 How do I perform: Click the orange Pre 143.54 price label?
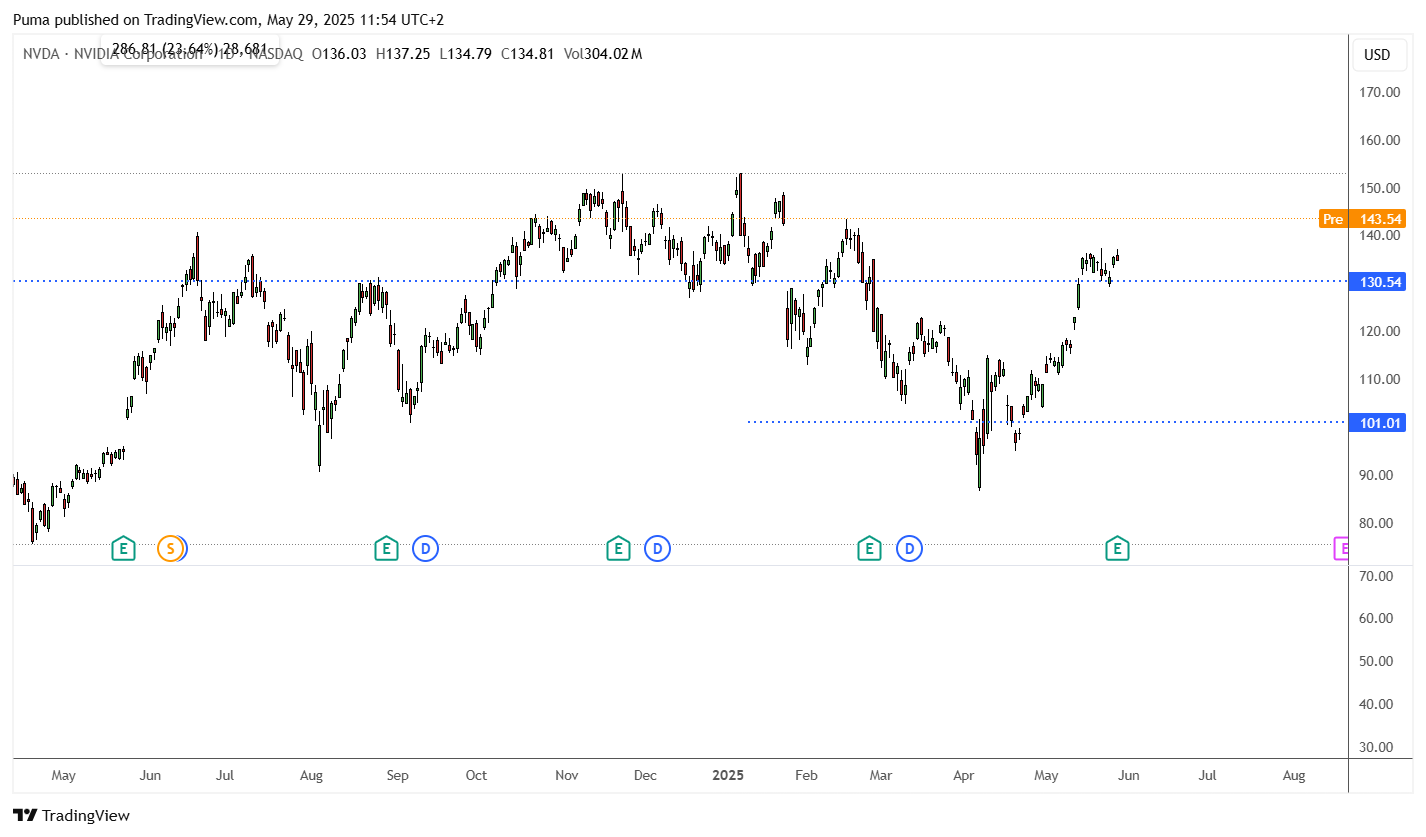pyautogui.click(x=1362, y=219)
